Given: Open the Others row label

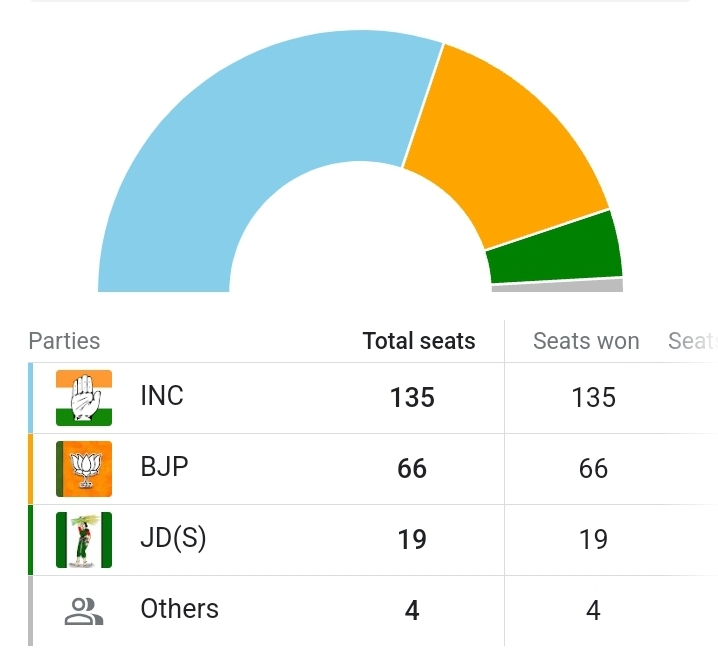Looking at the screenshot, I should click(179, 609).
